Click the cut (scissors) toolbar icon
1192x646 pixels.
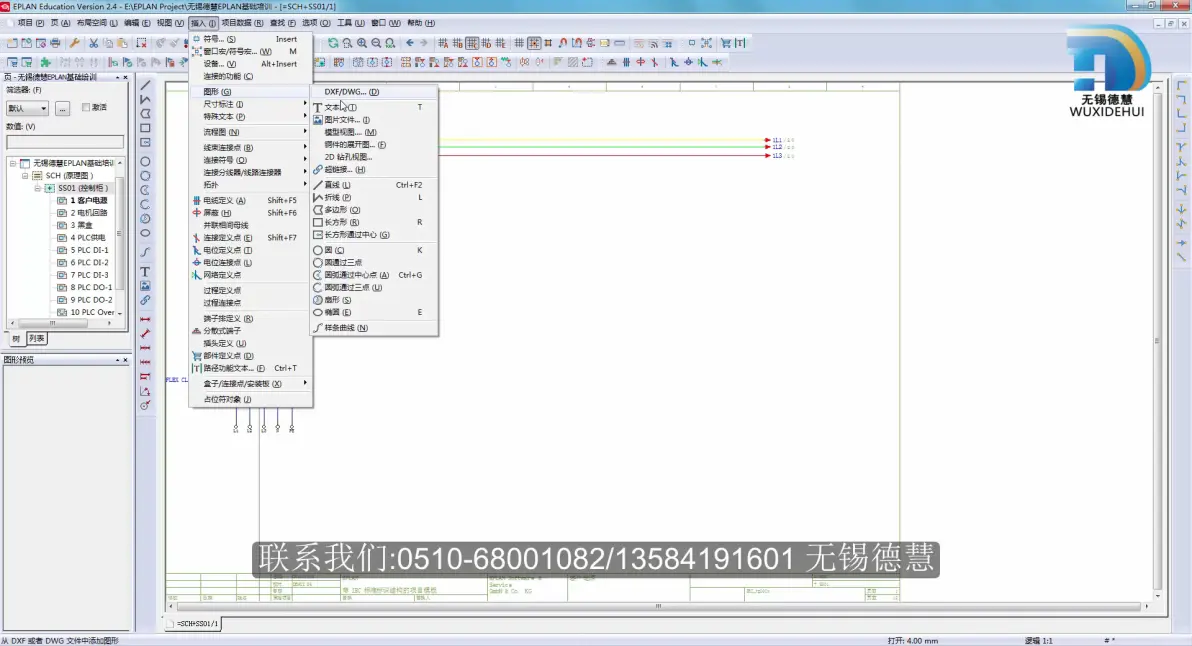(x=94, y=43)
